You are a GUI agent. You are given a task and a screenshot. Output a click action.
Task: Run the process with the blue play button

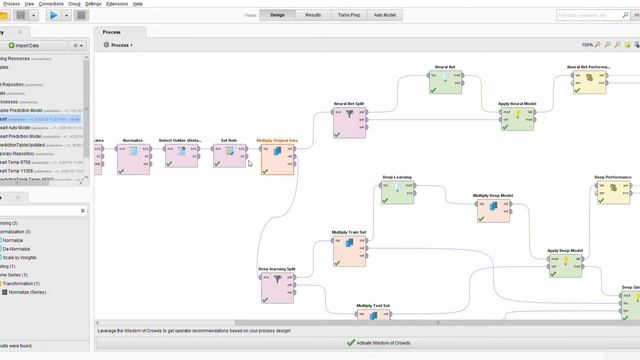coord(53,16)
